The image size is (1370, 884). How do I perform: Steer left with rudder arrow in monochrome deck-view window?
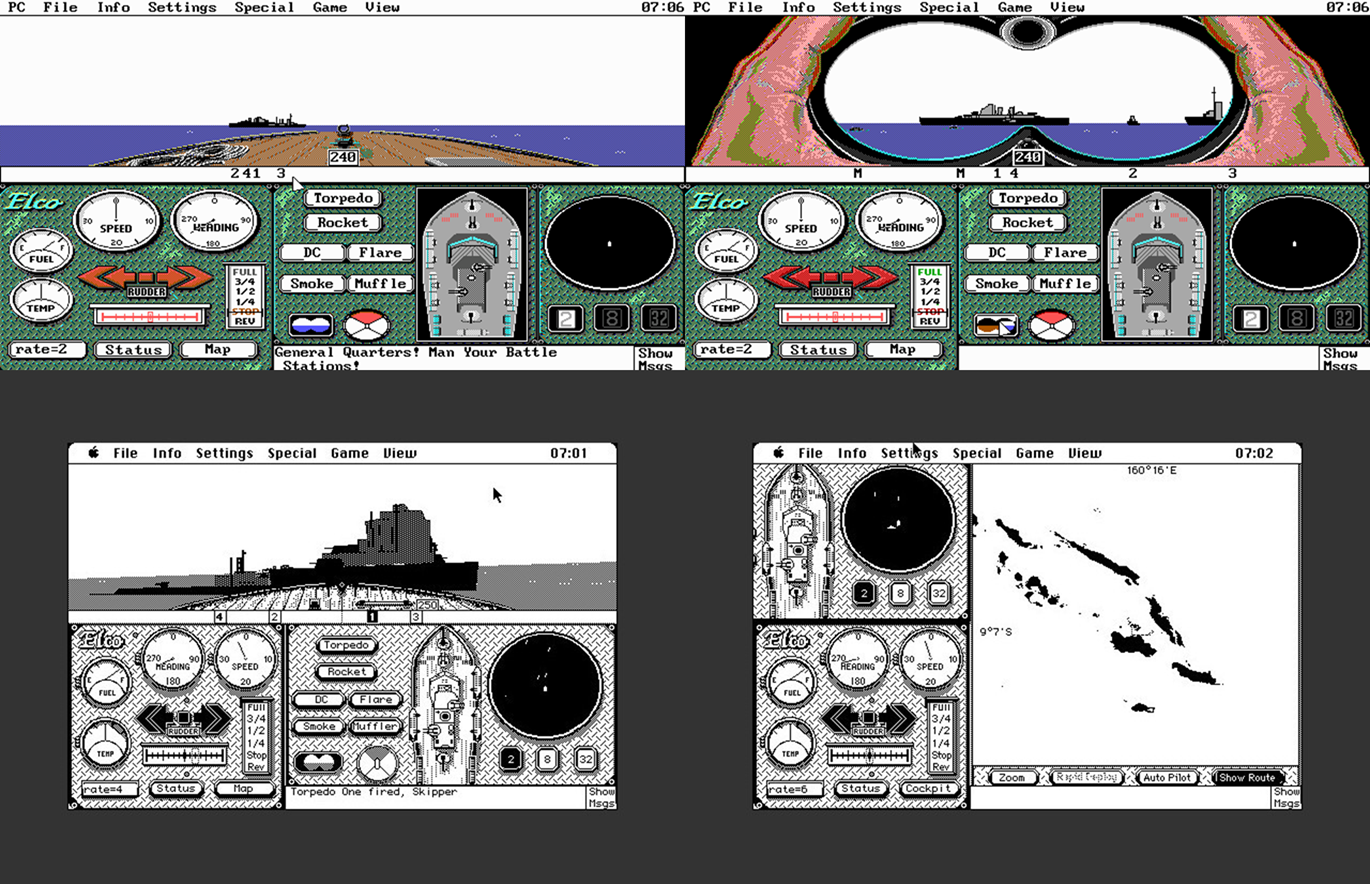coord(156,718)
